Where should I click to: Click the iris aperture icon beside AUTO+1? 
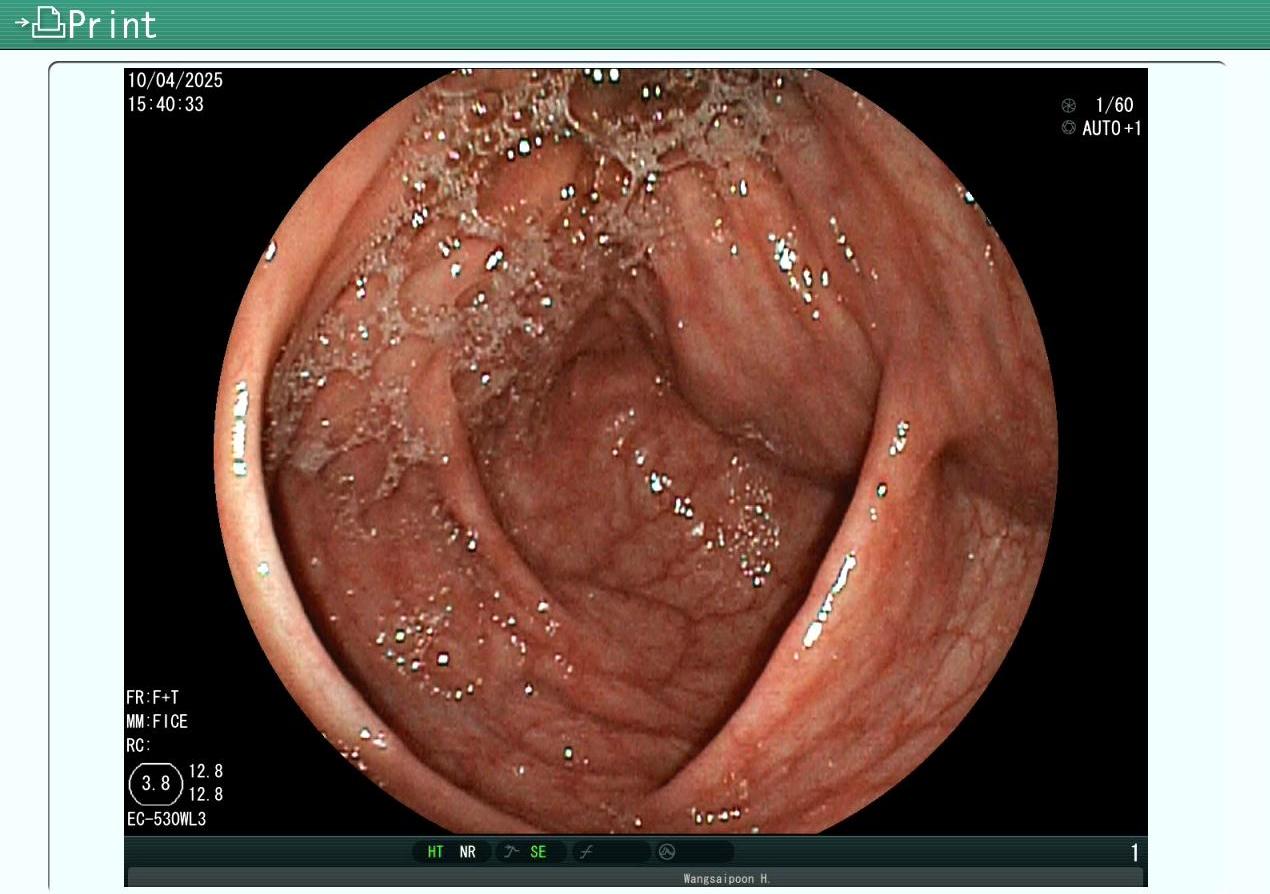pos(1069,128)
